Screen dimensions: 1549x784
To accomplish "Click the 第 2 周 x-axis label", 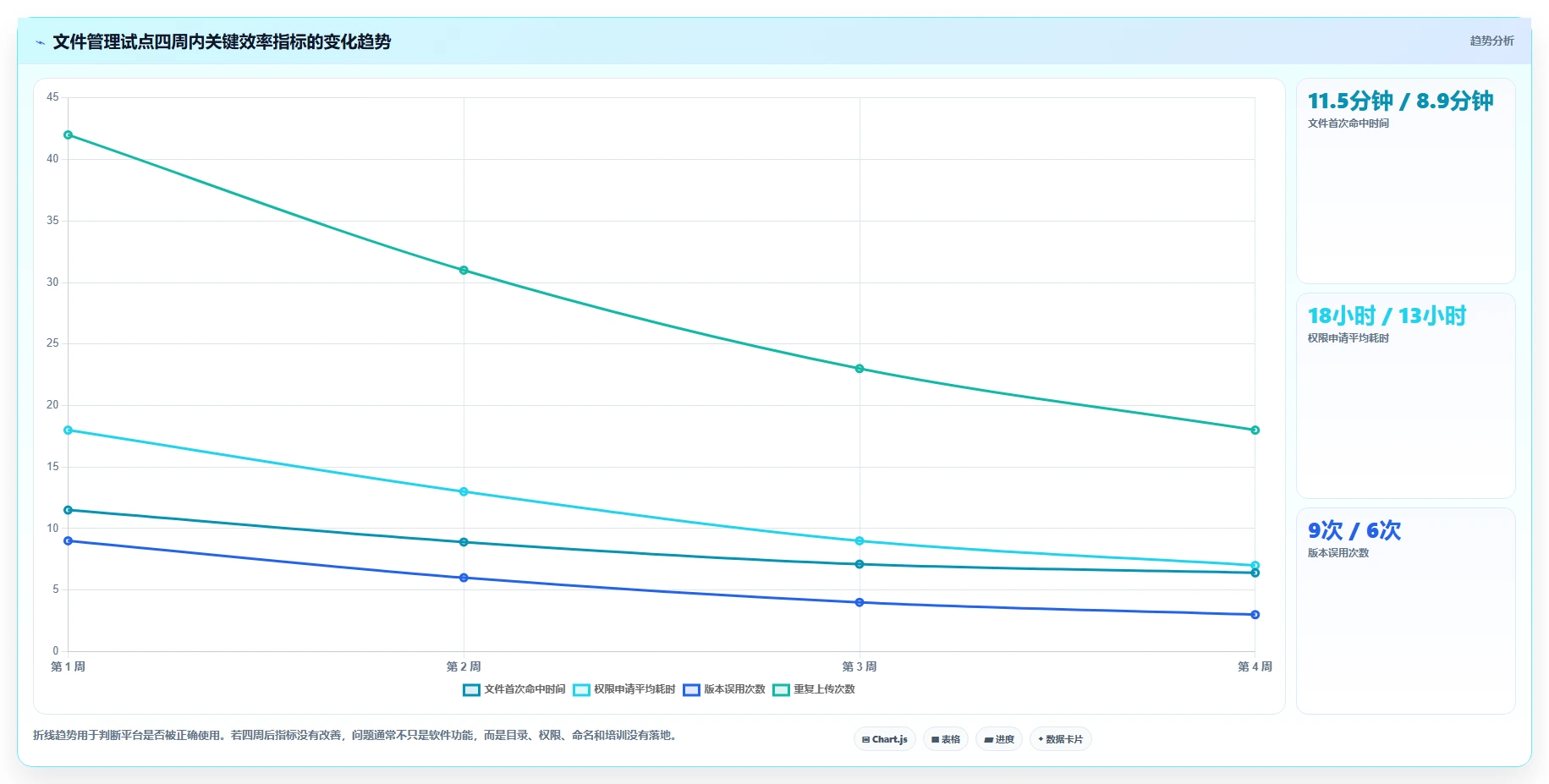I will click(x=464, y=666).
